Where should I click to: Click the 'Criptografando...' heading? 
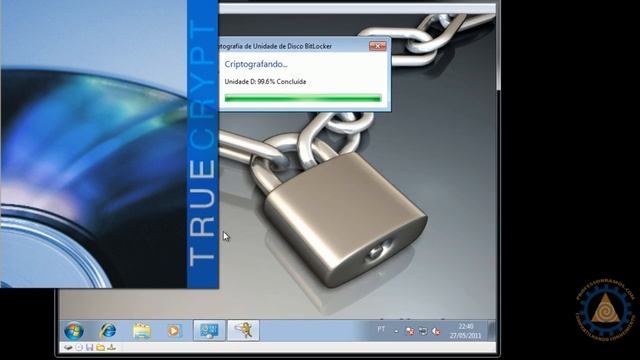point(256,64)
